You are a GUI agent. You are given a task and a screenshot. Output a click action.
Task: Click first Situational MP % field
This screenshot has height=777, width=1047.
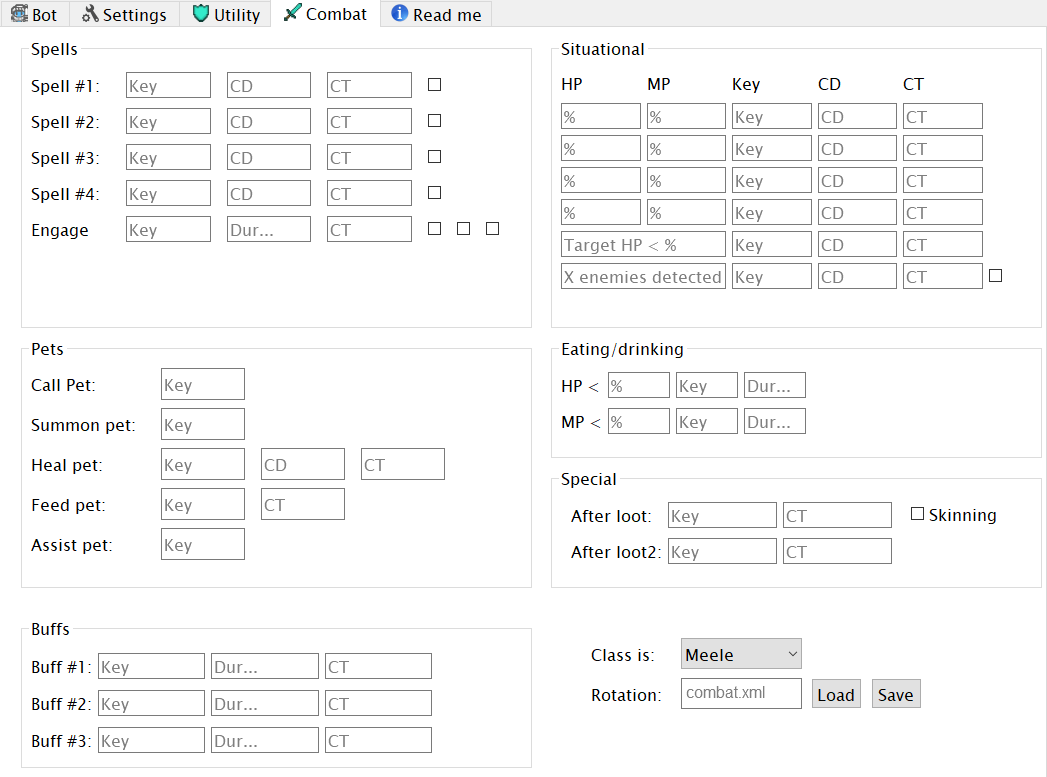[686, 116]
